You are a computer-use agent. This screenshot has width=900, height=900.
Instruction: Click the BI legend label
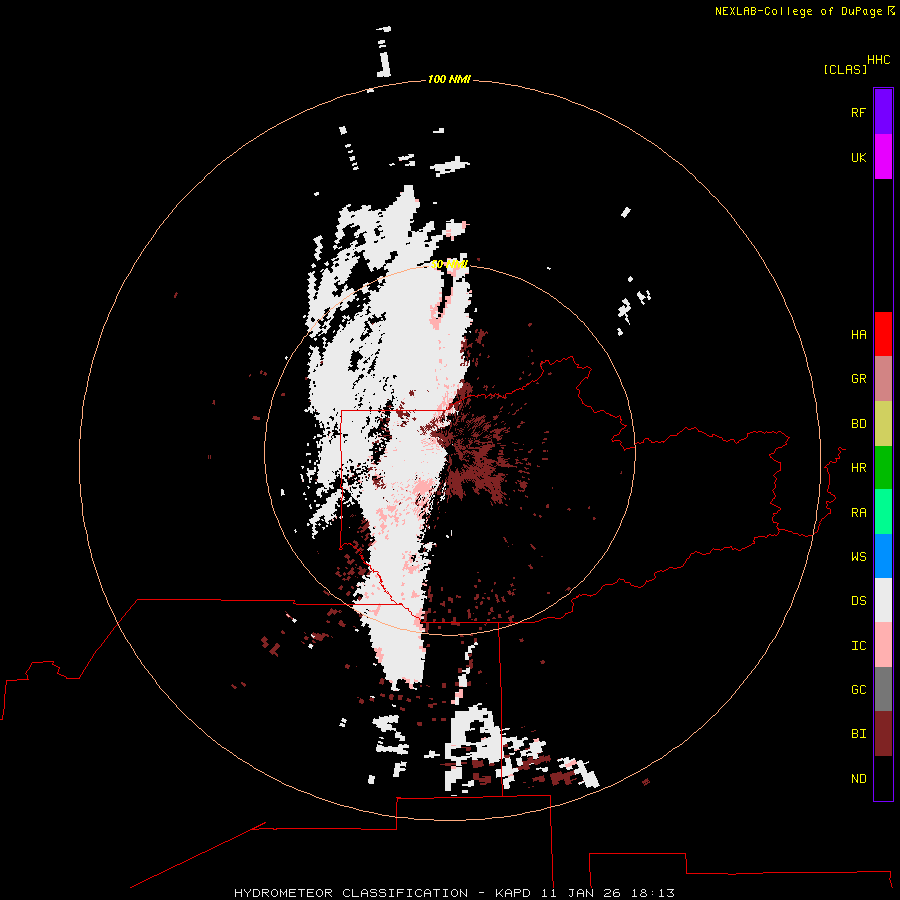pos(858,734)
